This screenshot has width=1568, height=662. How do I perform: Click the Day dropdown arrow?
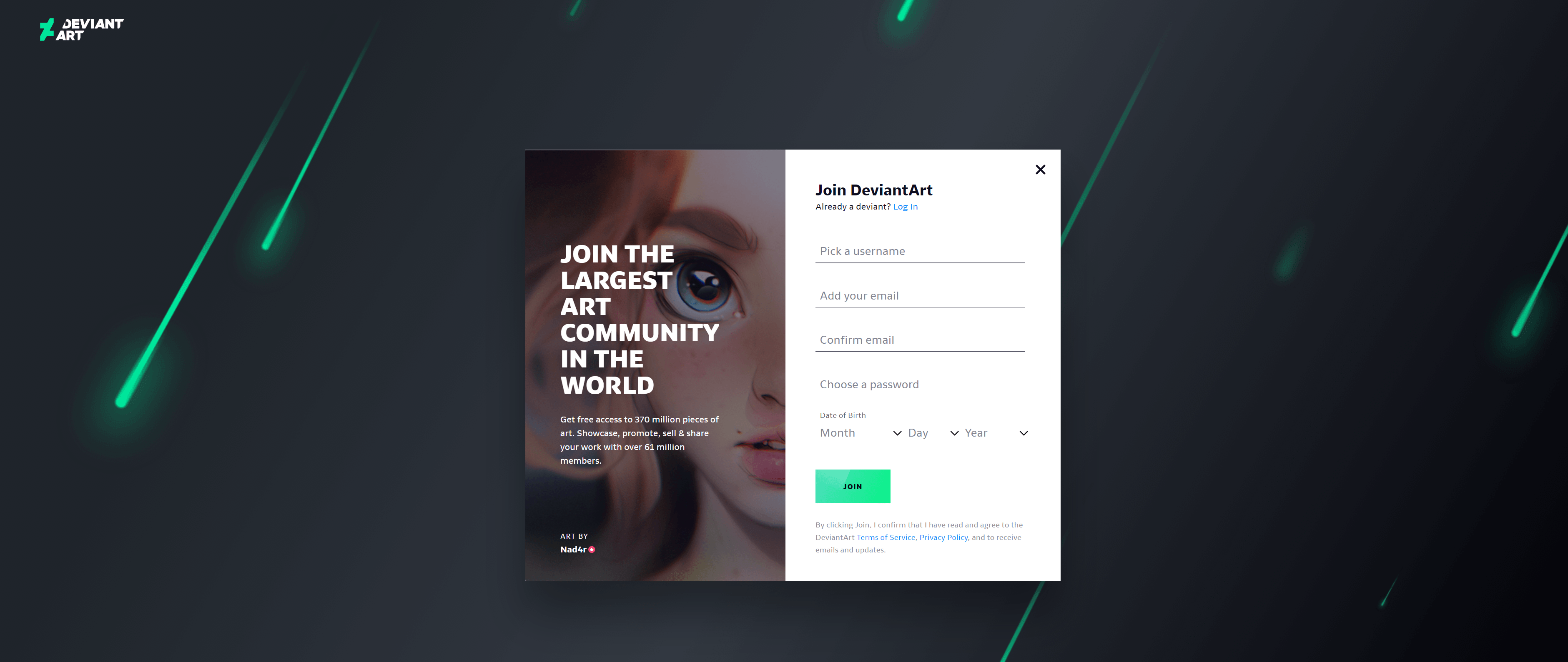pos(951,432)
